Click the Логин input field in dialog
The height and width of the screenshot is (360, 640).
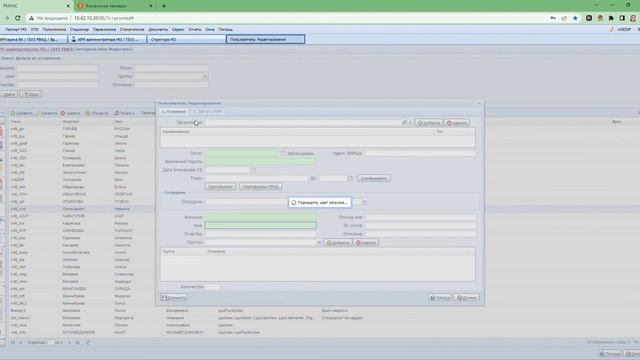(242, 153)
